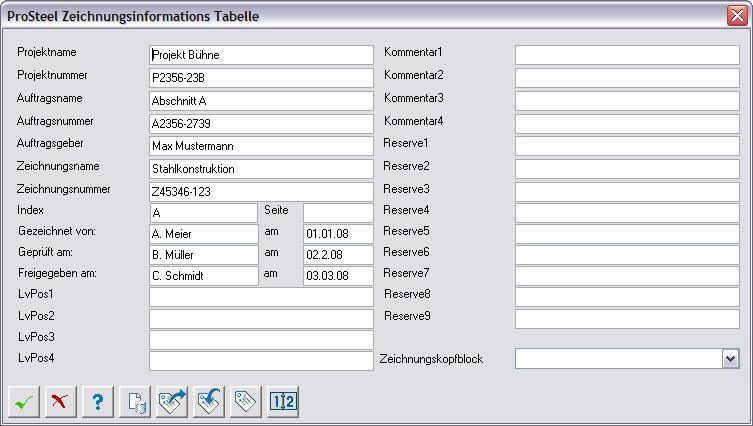Screen dimensions: 753x426
Task: Select the Auftragsname field Abschnitt A
Action: pos(261,101)
